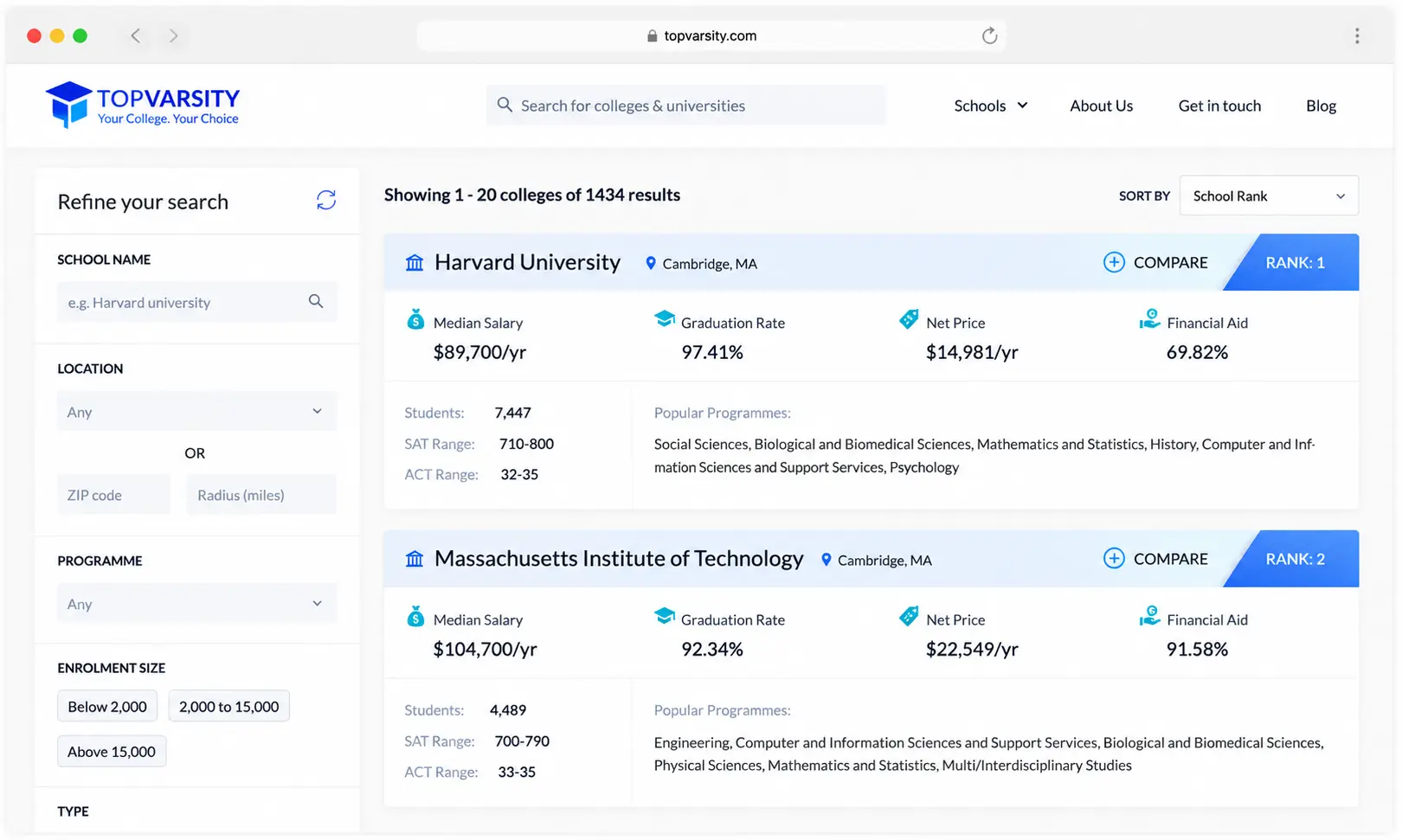This screenshot has width=1402, height=840.
Task: Click MIT's Median Salary money bag icon
Action: (x=415, y=616)
